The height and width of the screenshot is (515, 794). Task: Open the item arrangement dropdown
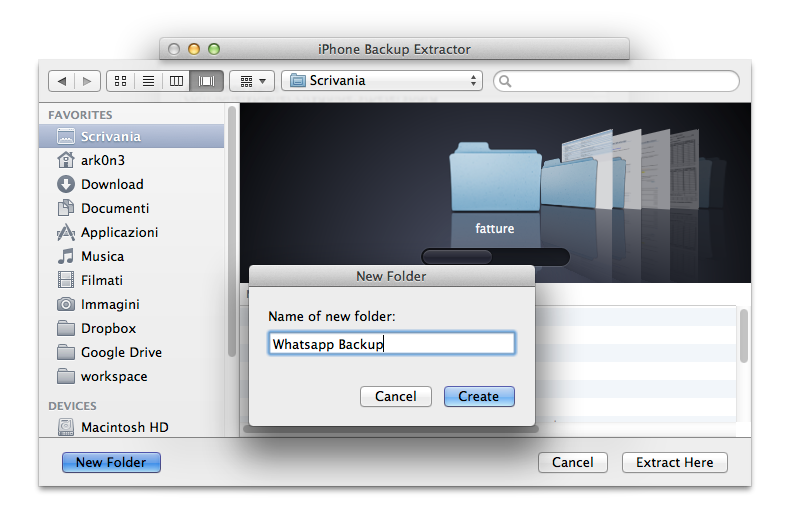tap(252, 81)
